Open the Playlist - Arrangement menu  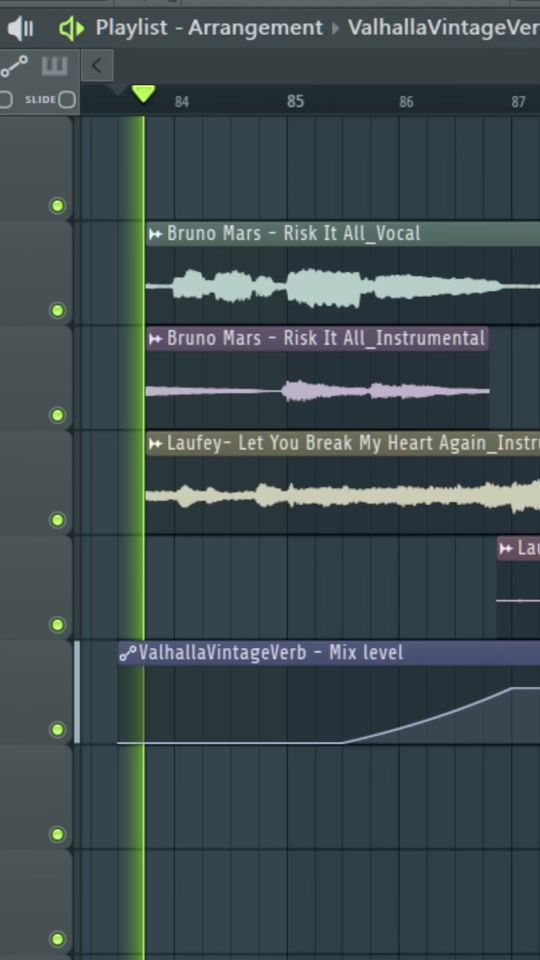209,28
